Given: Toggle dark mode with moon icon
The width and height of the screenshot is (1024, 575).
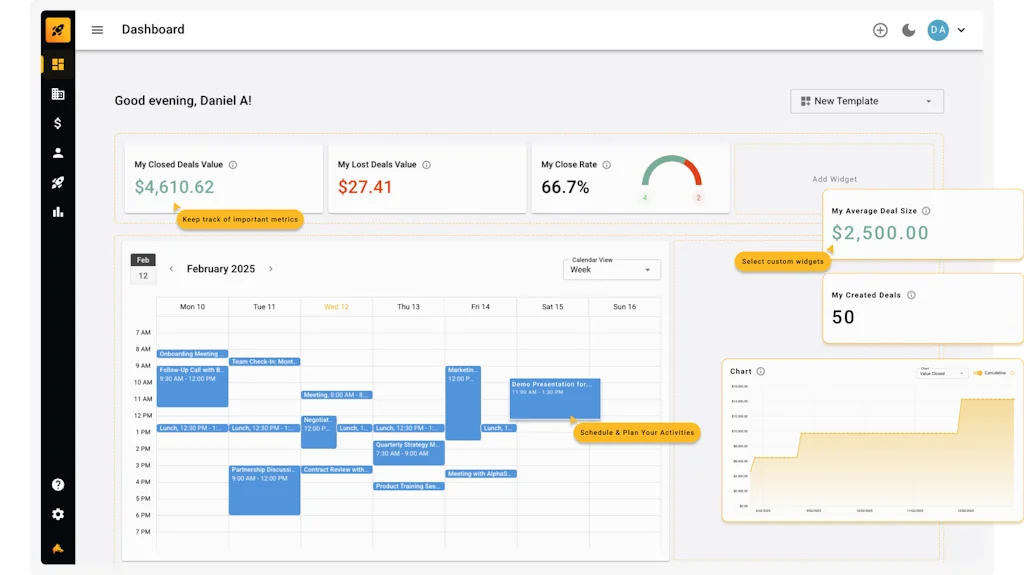Looking at the screenshot, I should [908, 30].
